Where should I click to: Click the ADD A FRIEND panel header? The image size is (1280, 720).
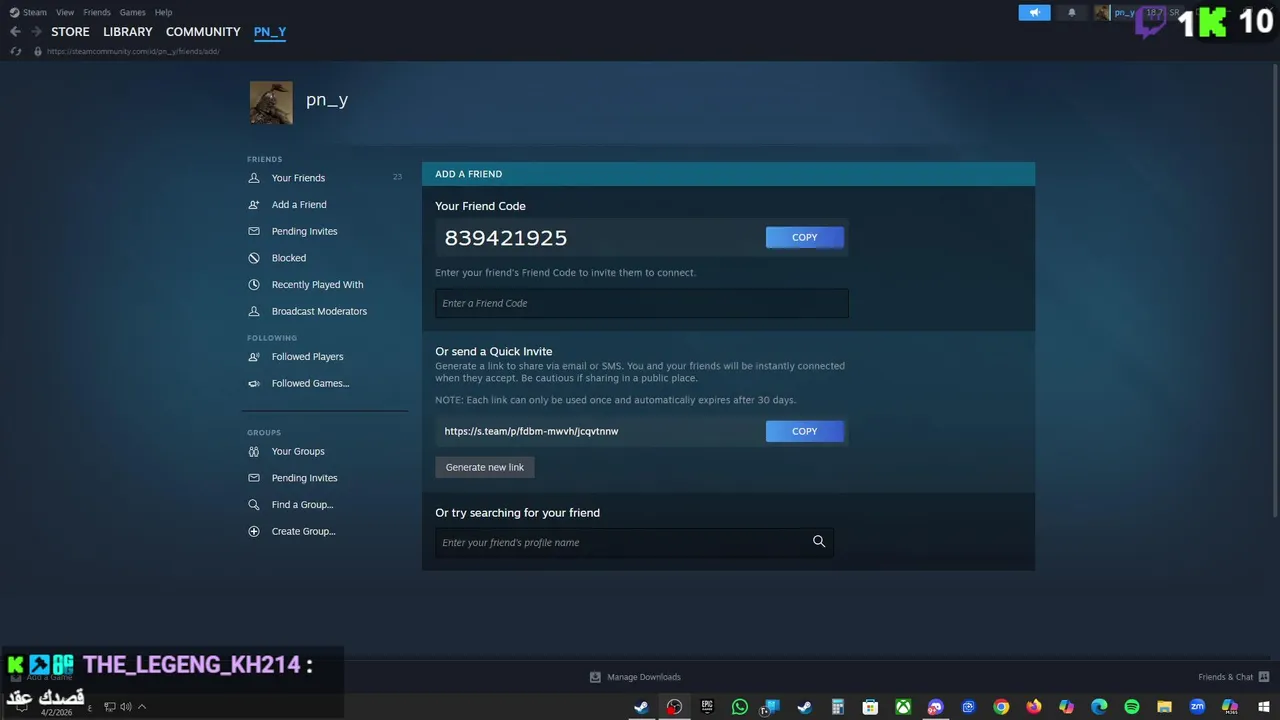728,174
